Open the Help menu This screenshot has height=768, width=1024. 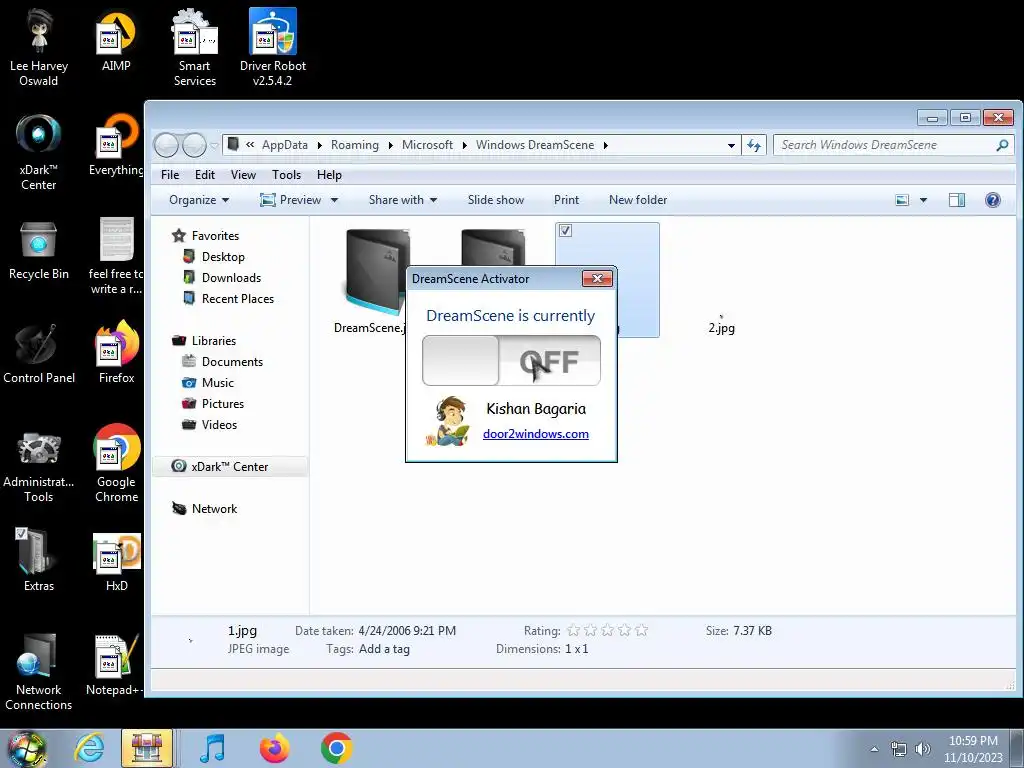(329, 175)
